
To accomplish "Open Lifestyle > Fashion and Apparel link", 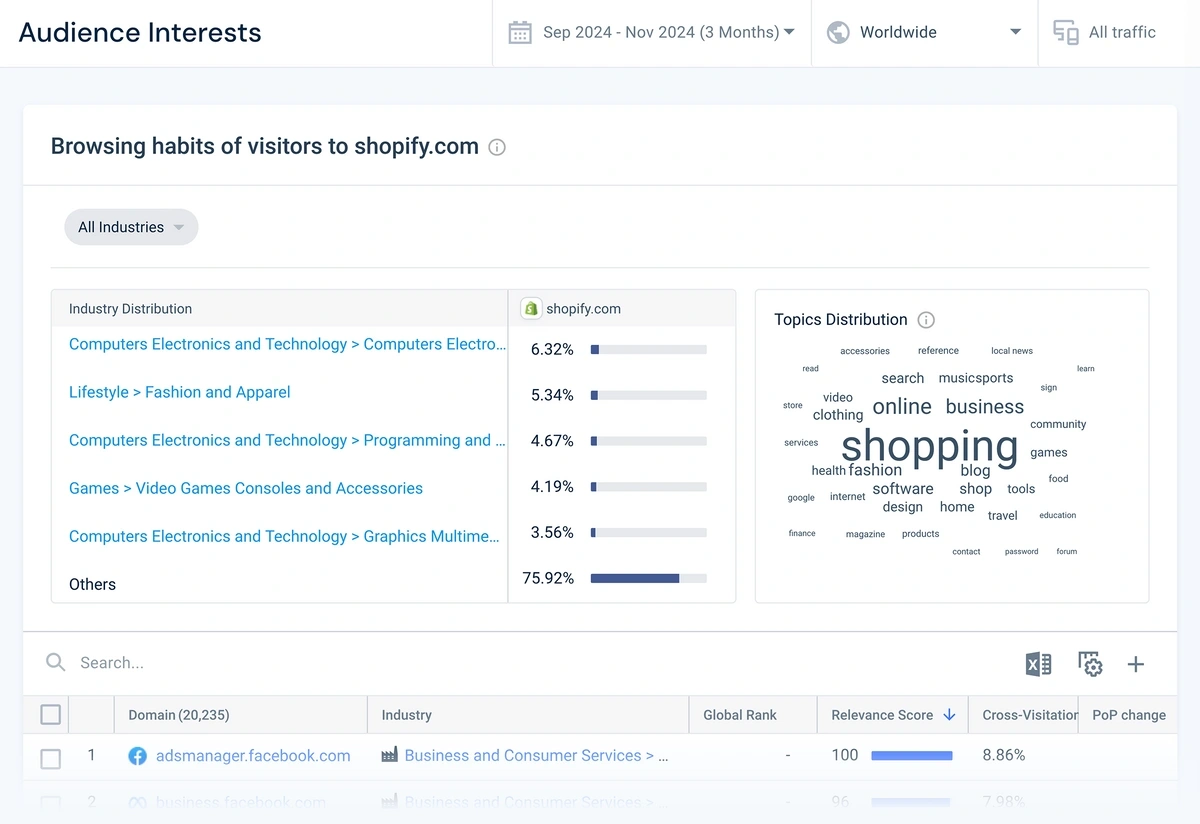I will (180, 392).
